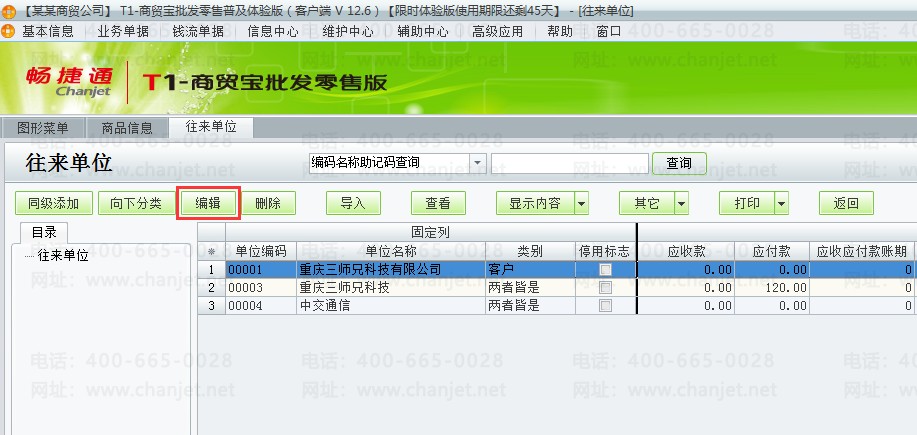Open the 钱流单据 menu

(x=198, y=32)
